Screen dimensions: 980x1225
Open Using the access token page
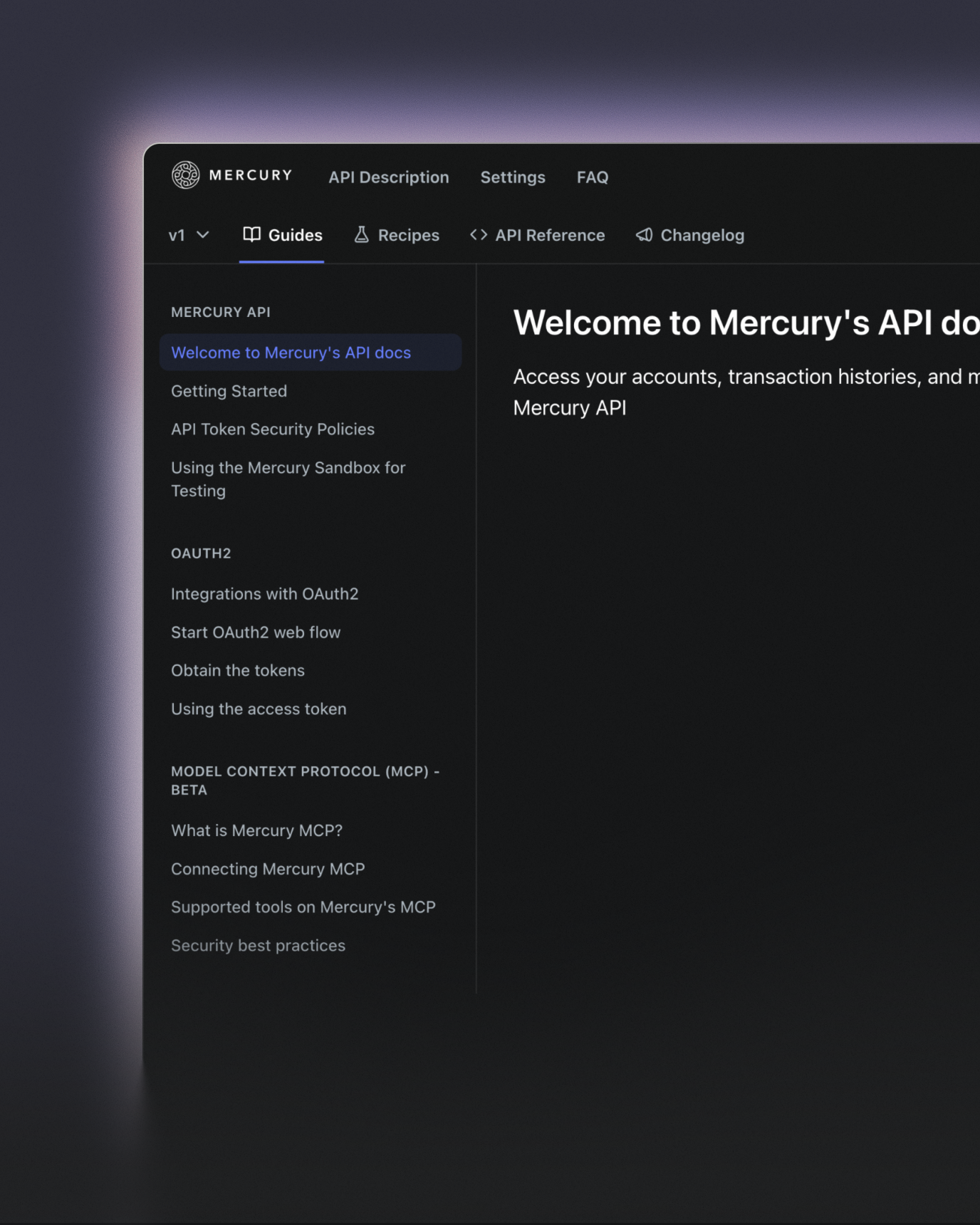[x=259, y=709]
